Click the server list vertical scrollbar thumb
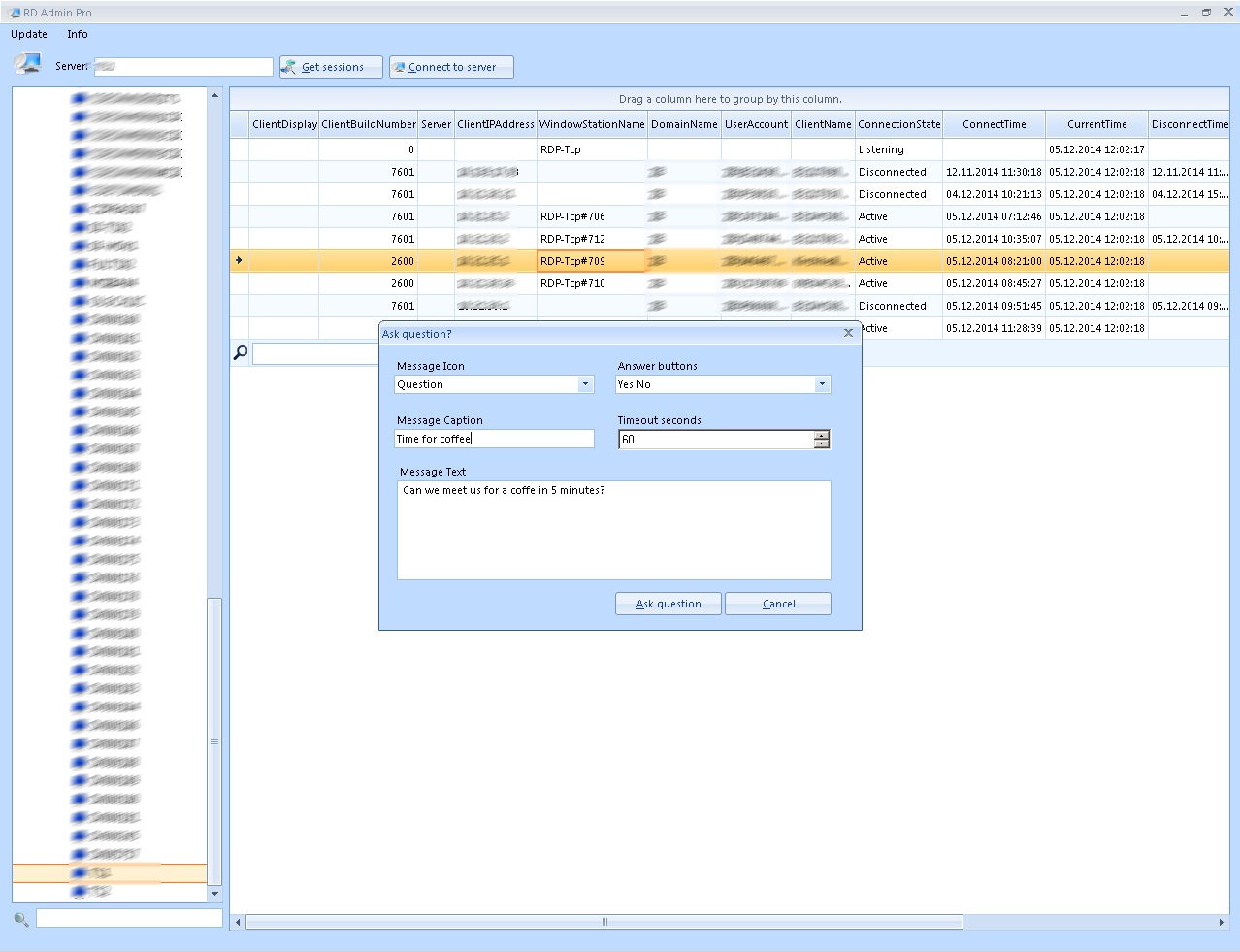1240x952 pixels. tap(214, 740)
